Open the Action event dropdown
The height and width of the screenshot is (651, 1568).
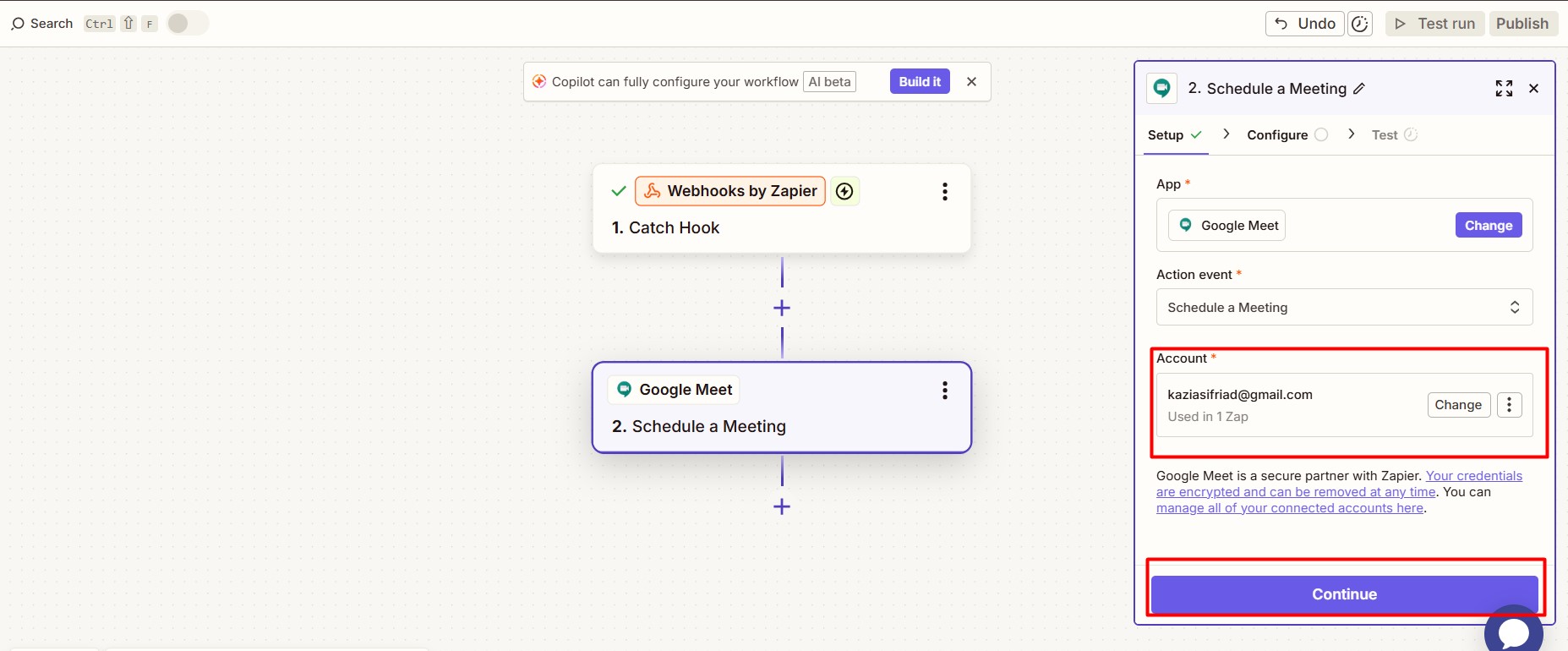coord(1344,308)
